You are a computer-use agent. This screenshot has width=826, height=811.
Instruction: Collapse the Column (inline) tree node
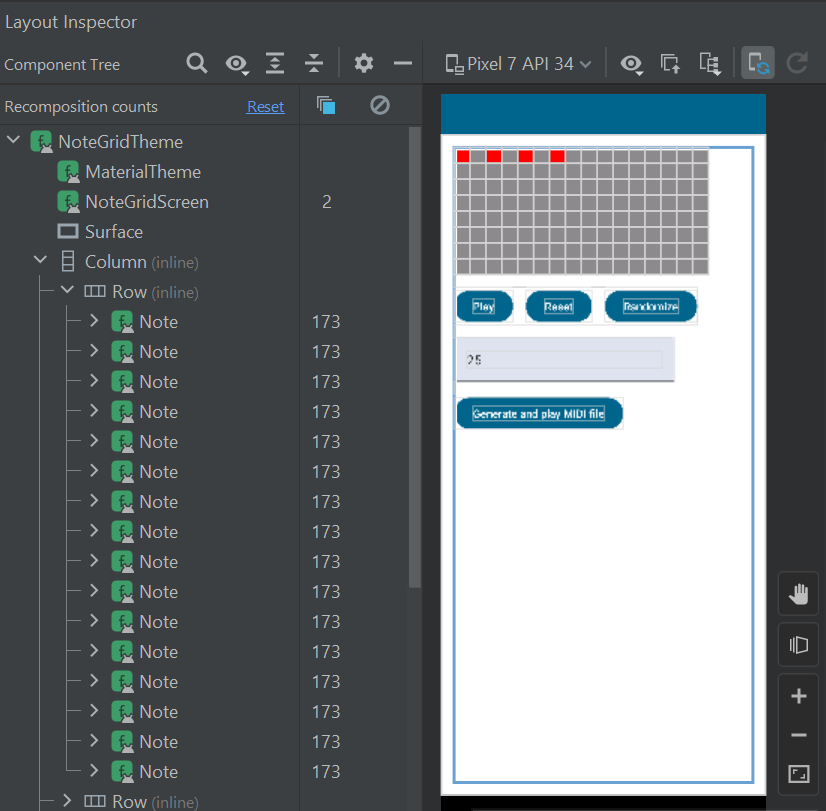tap(41, 261)
